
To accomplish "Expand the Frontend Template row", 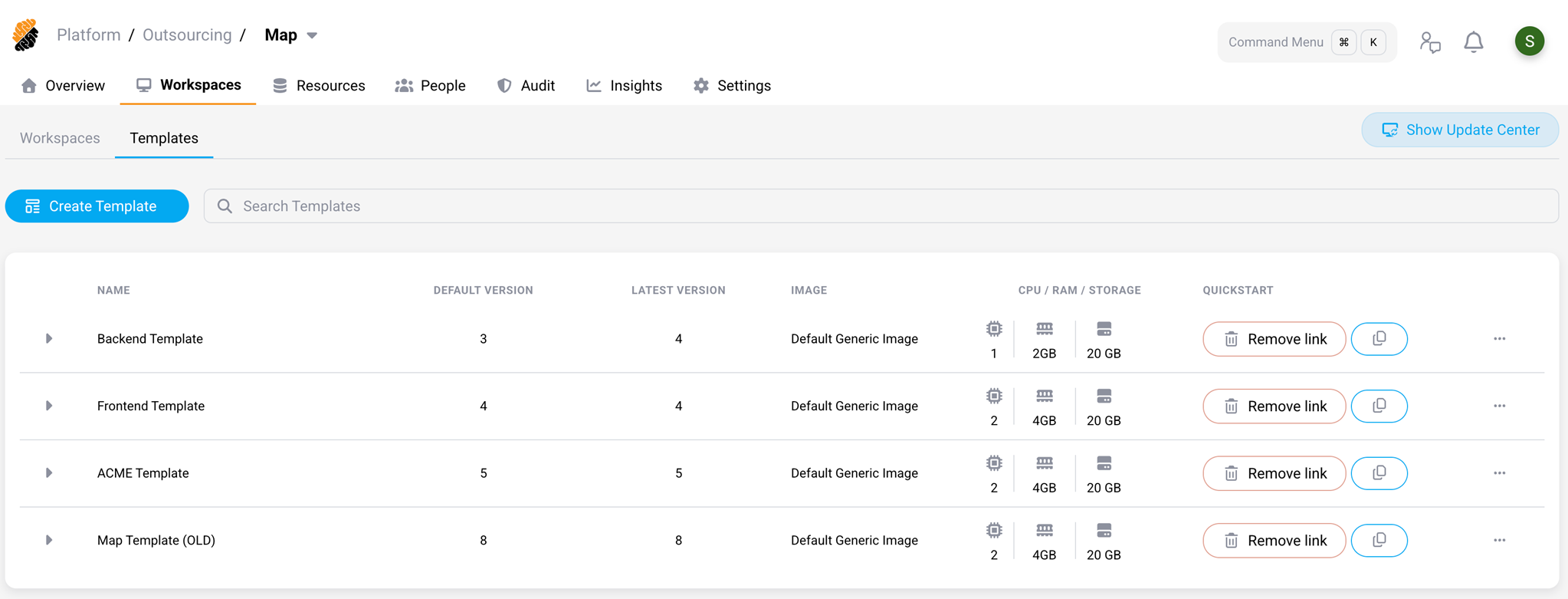I will pyautogui.click(x=48, y=406).
